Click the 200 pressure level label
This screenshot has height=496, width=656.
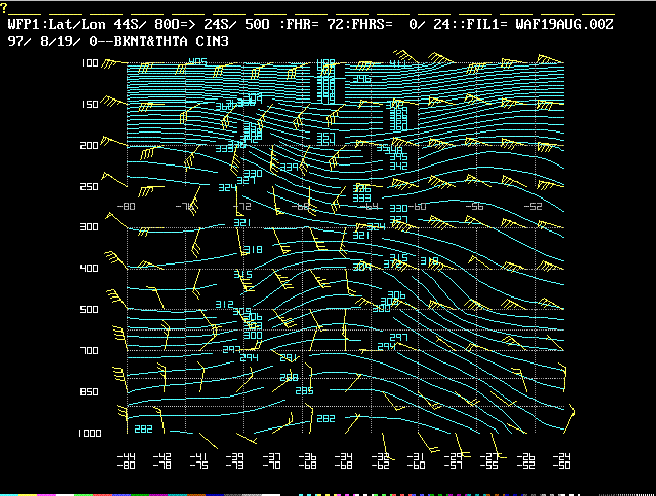[x=89, y=146]
